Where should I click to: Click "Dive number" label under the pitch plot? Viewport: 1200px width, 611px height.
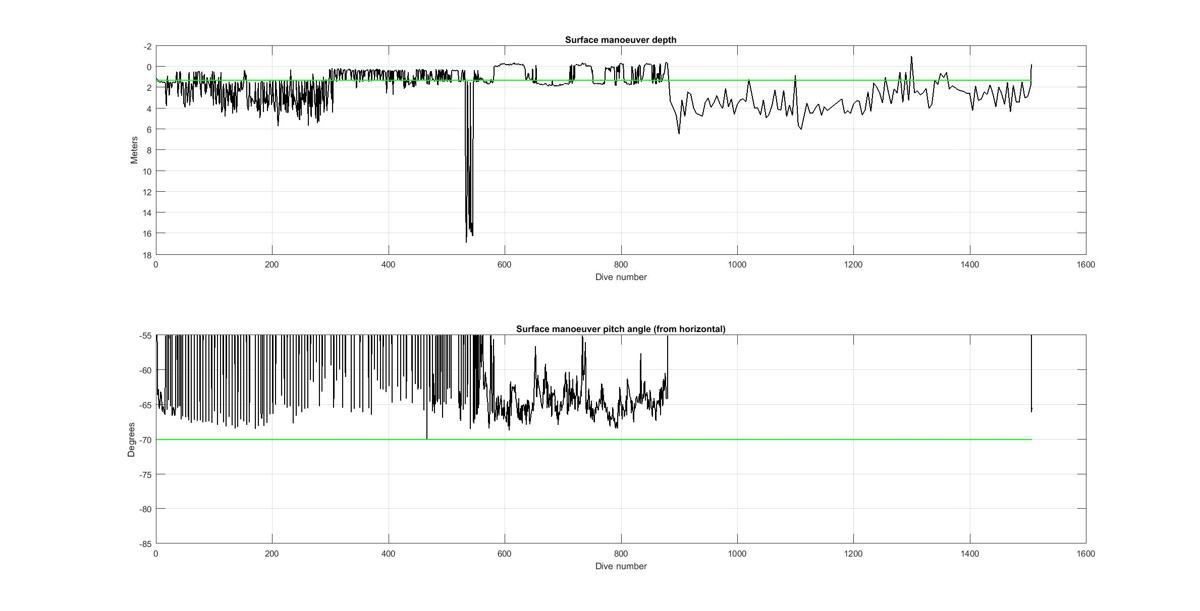[x=621, y=566]
